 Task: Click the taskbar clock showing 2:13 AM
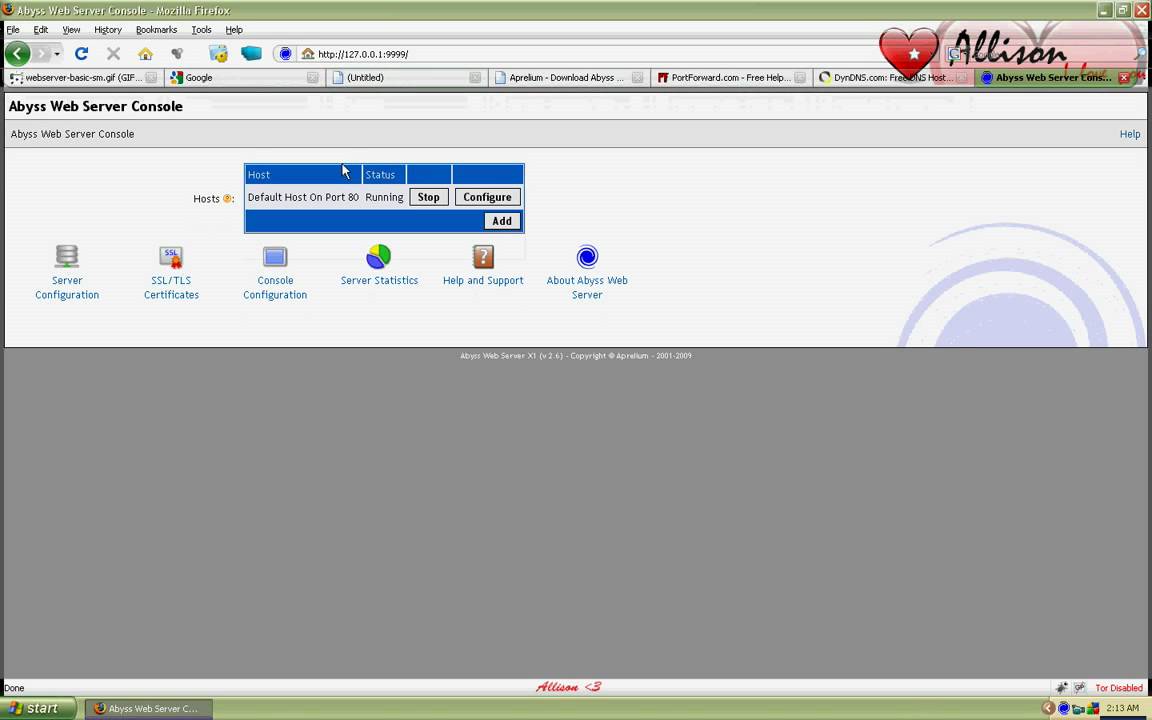click(1123, 708)
